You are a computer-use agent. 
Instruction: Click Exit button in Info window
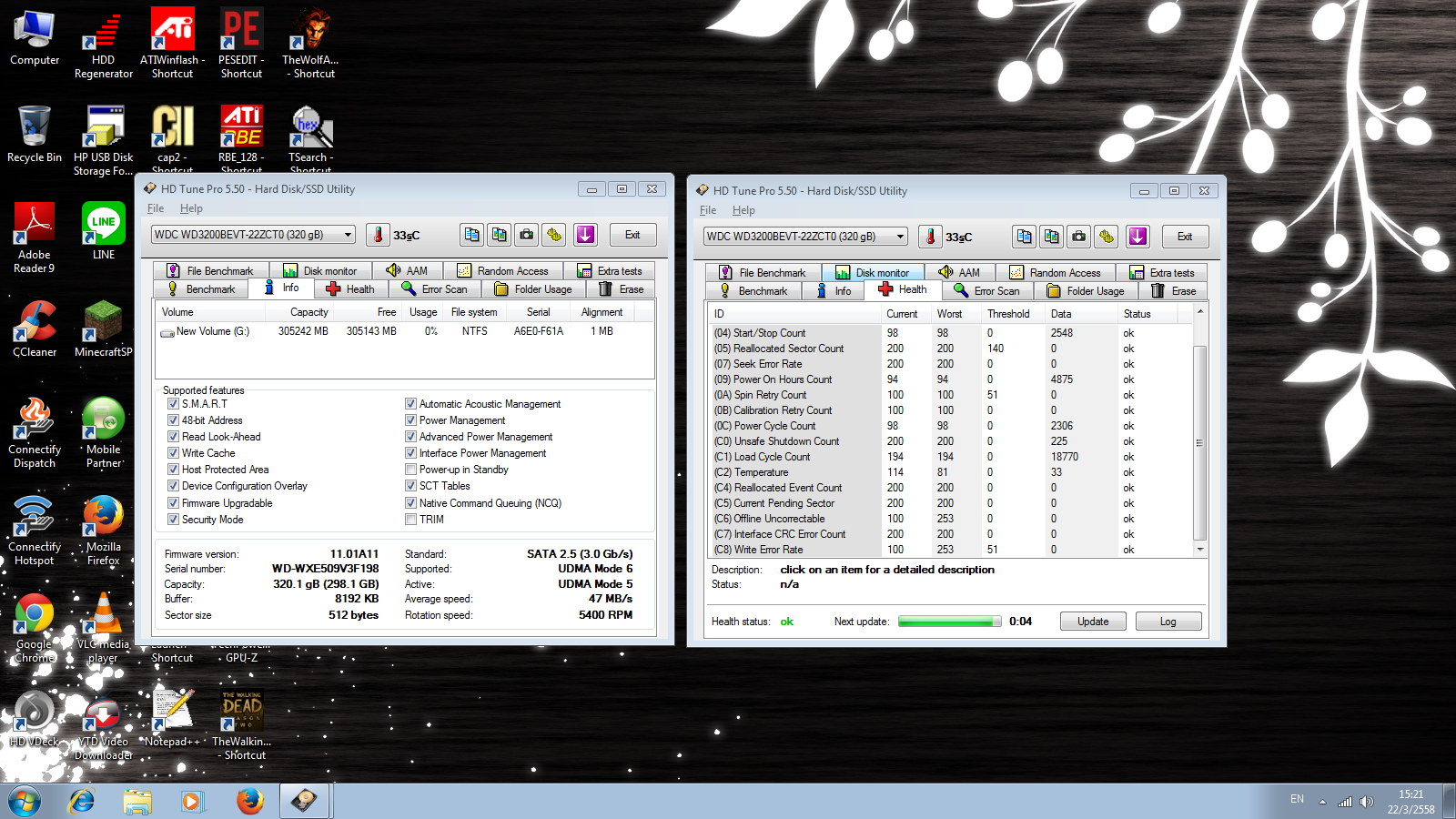[632, 235]
